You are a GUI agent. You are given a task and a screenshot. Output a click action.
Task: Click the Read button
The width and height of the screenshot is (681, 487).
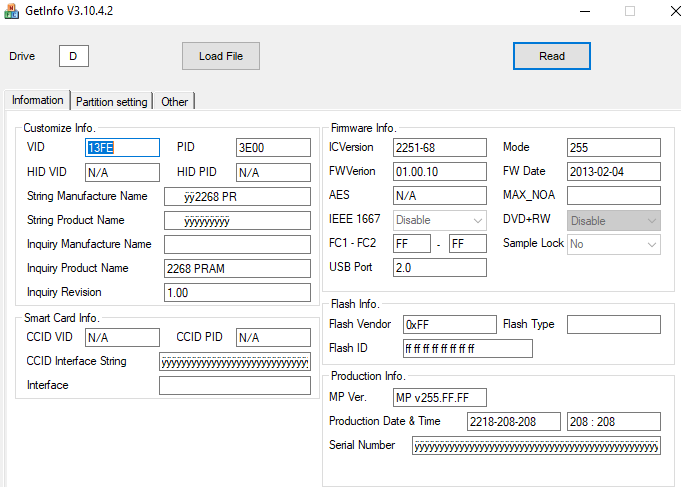(x=552, y=56)
